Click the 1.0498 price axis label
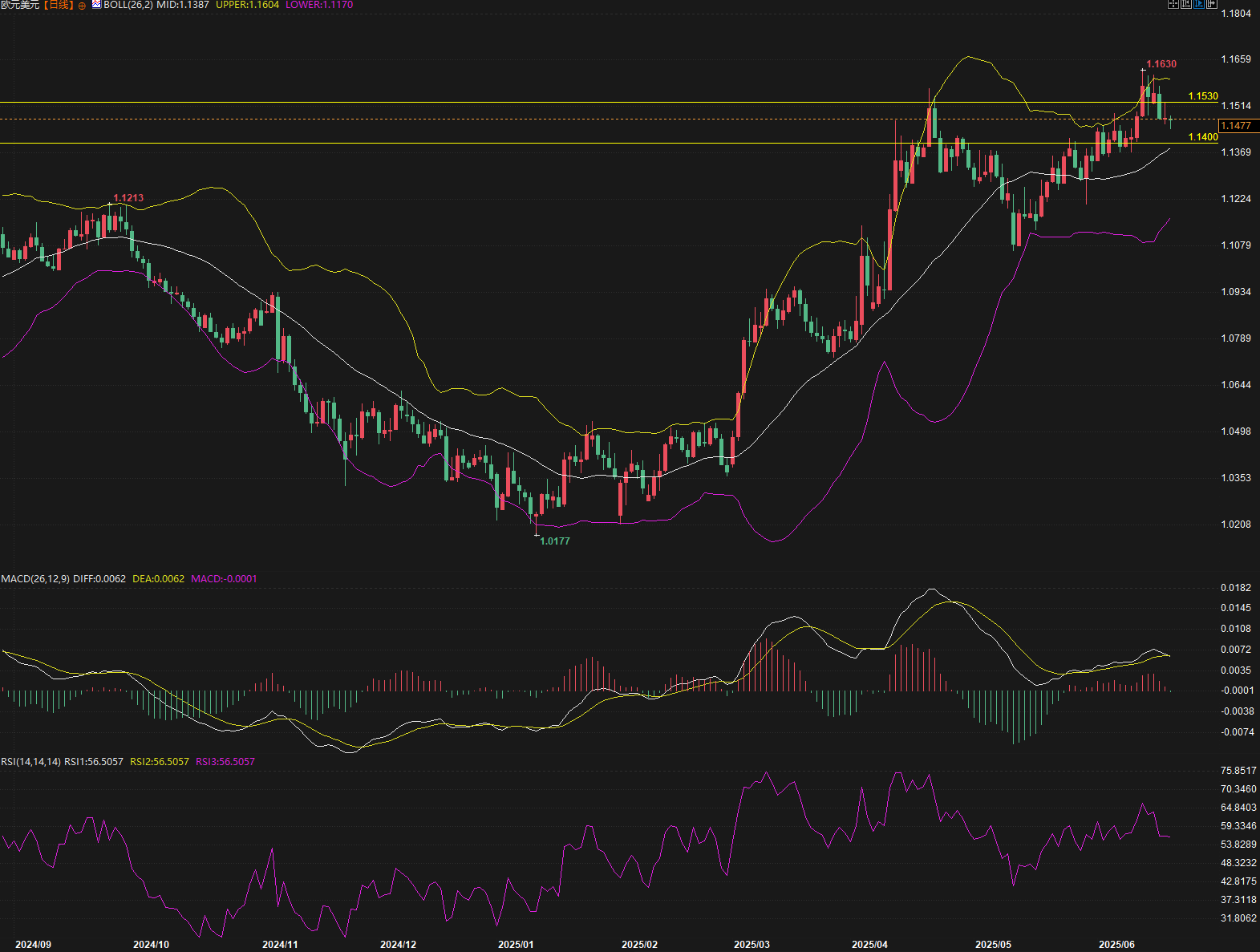Image resolution: width=1260 pixels, height=952 pixels. [x=1236, y=431]
